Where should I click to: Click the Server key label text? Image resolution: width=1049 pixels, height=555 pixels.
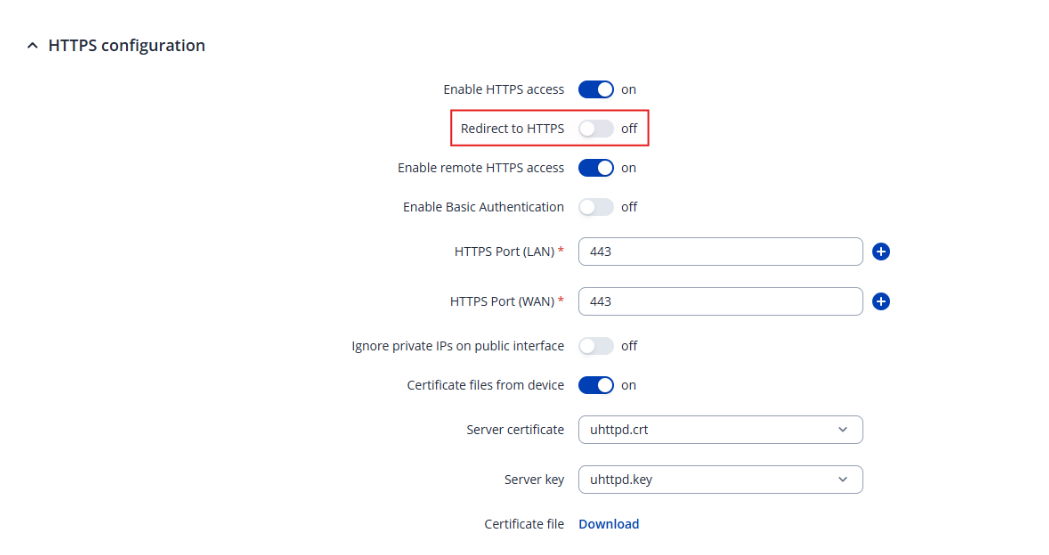534,480
